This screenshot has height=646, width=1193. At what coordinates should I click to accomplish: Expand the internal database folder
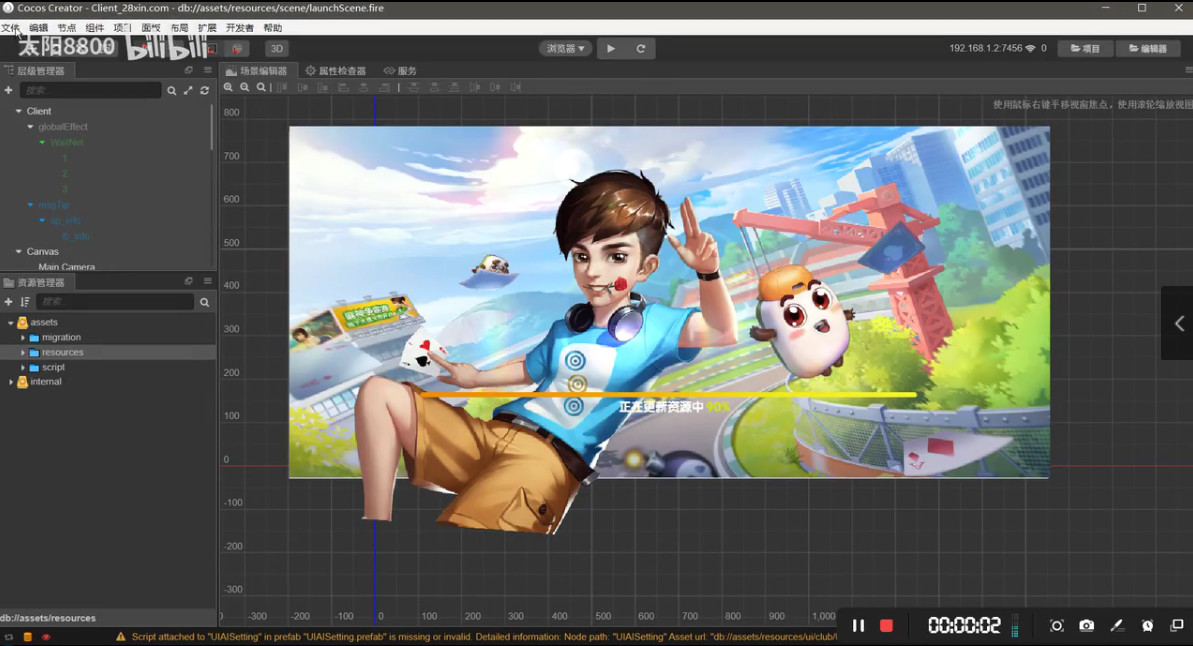11,382
